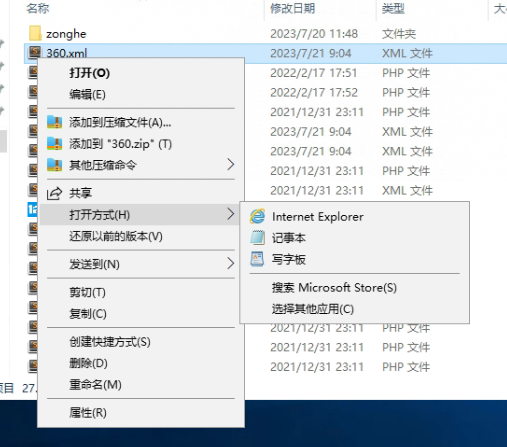507x447 pixels.
Task: Click the WordPad icon beside 写字板
Action: 257,259
